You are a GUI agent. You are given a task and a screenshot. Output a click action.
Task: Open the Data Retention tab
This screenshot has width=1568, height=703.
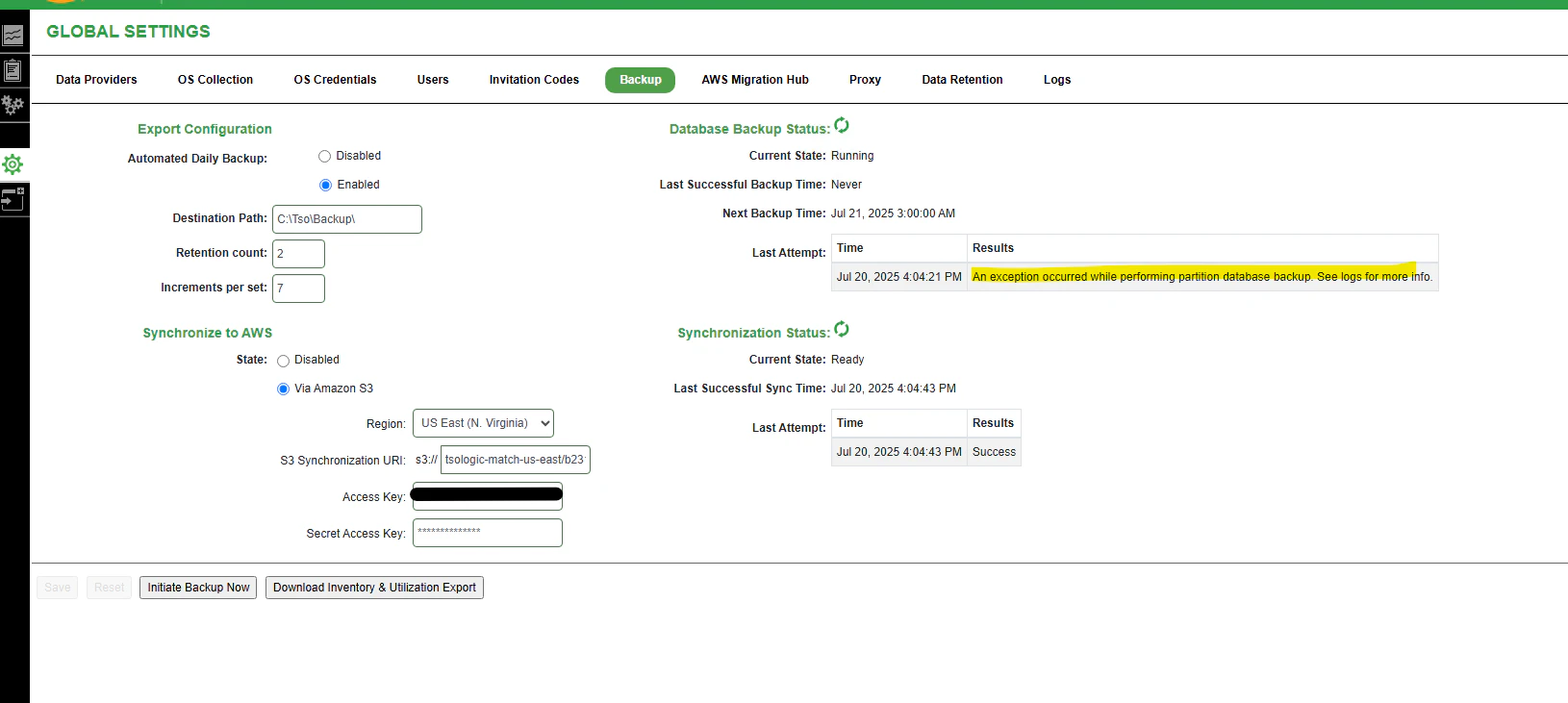coord(962,80)
